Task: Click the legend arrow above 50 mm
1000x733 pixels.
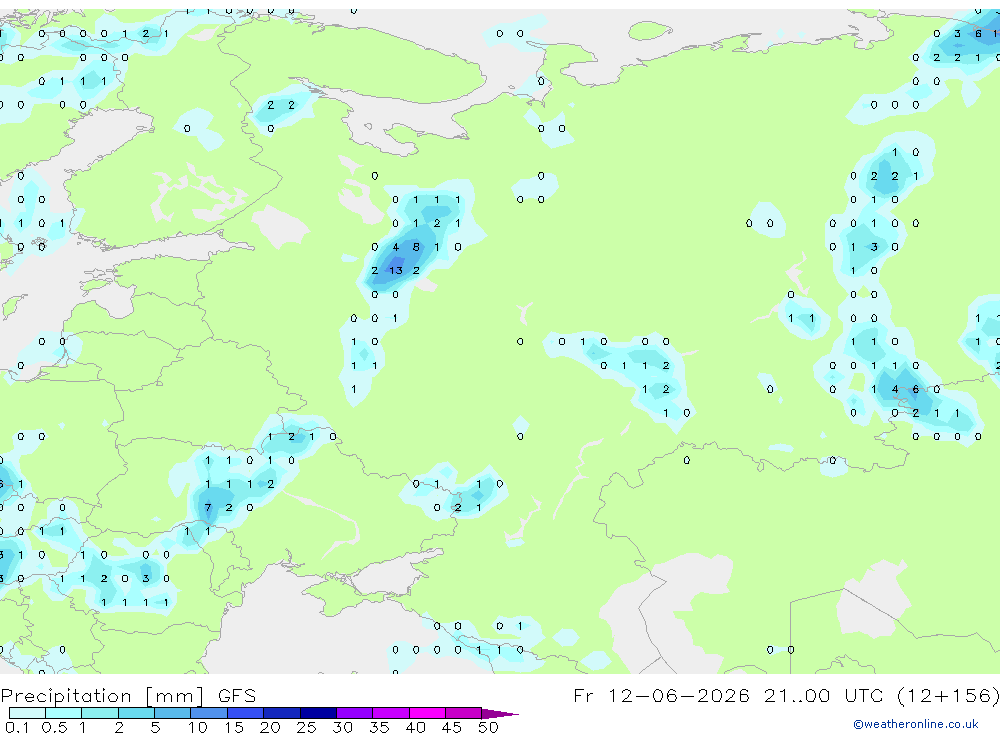Action: pyautogui.click(x=500, y=714)
